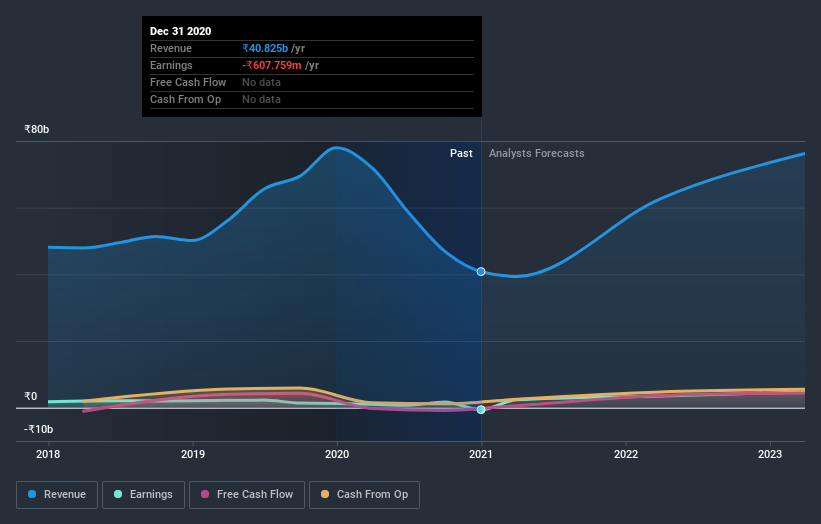Click the ₹0 y-axis label
The width and height of the screenshot is (821, 524).
[x=31, y=396]
